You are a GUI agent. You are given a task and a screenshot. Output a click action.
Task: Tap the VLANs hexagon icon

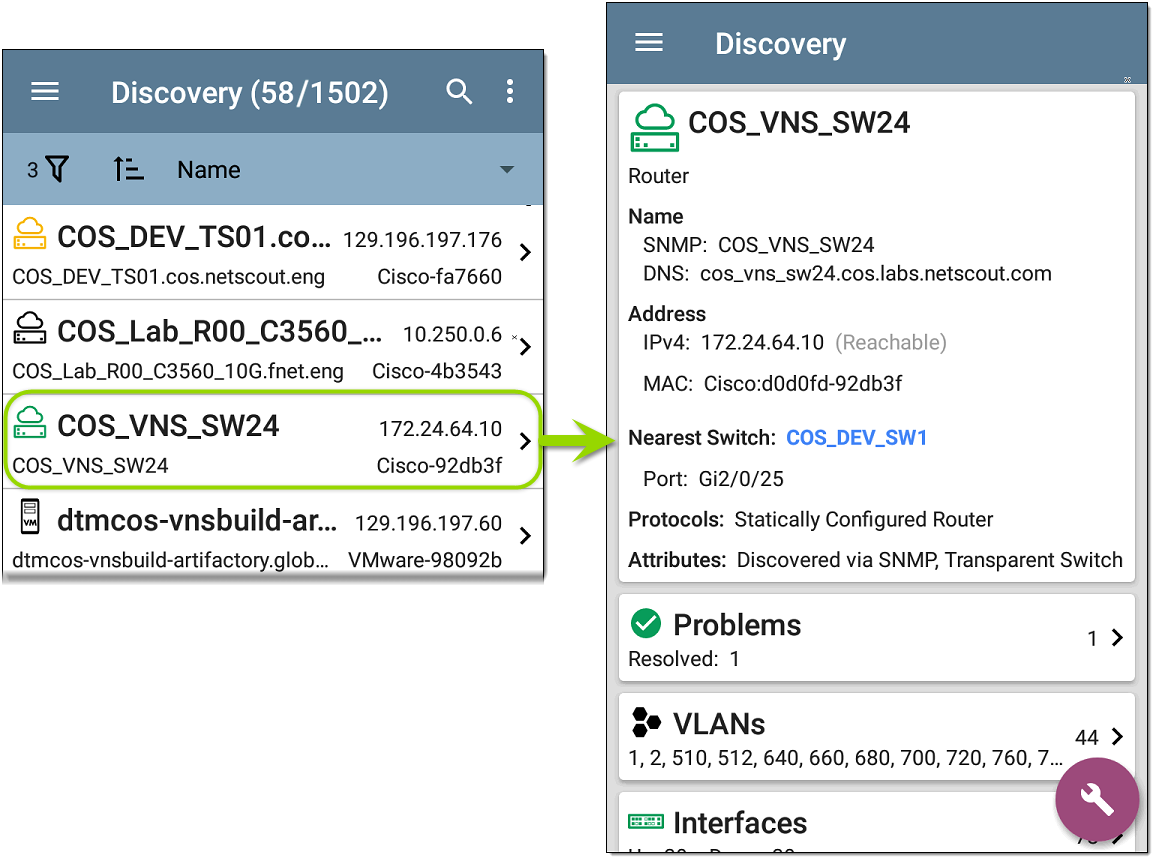[x=646, y=722]
